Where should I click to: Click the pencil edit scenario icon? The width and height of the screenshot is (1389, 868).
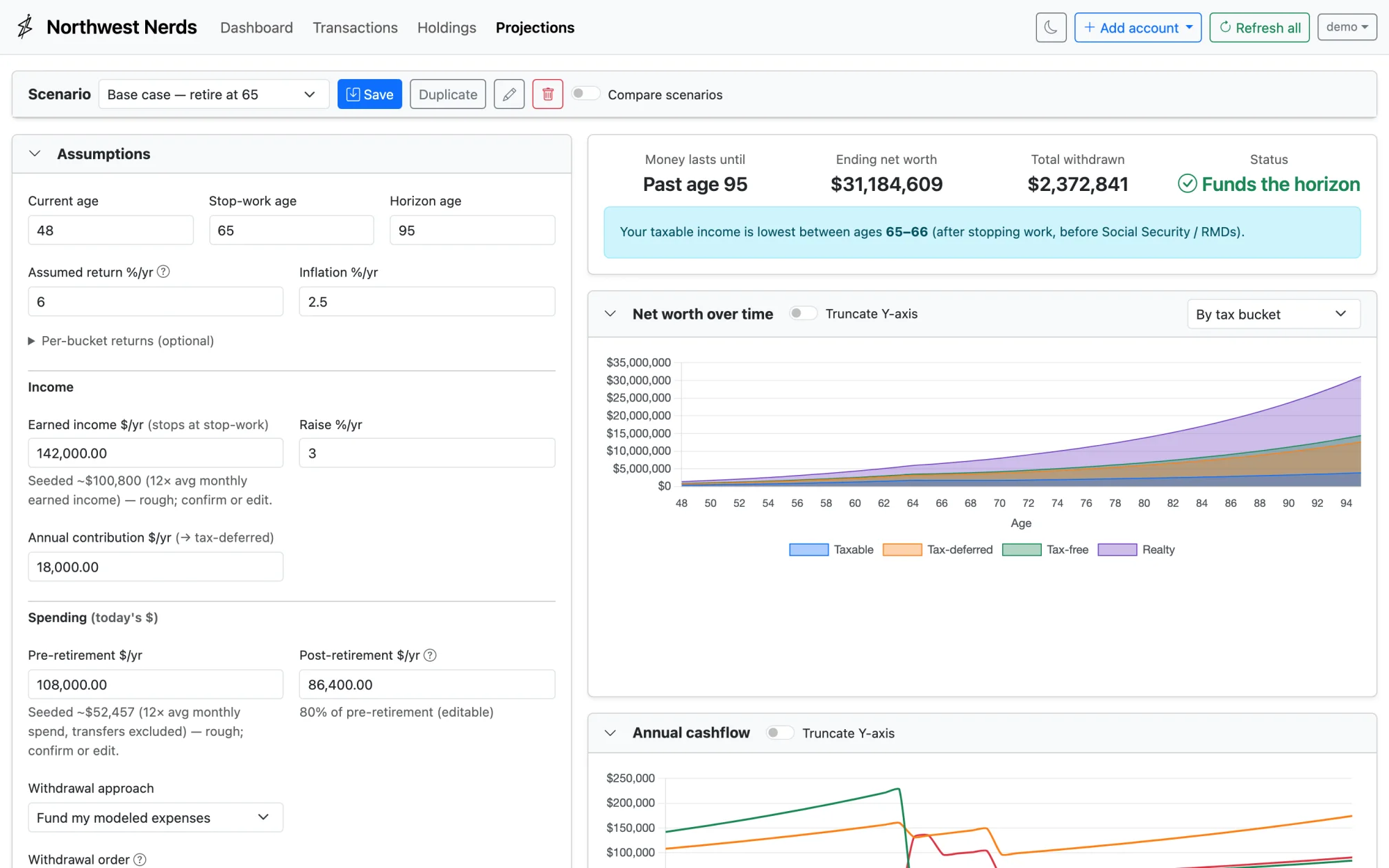click(509, 94)
